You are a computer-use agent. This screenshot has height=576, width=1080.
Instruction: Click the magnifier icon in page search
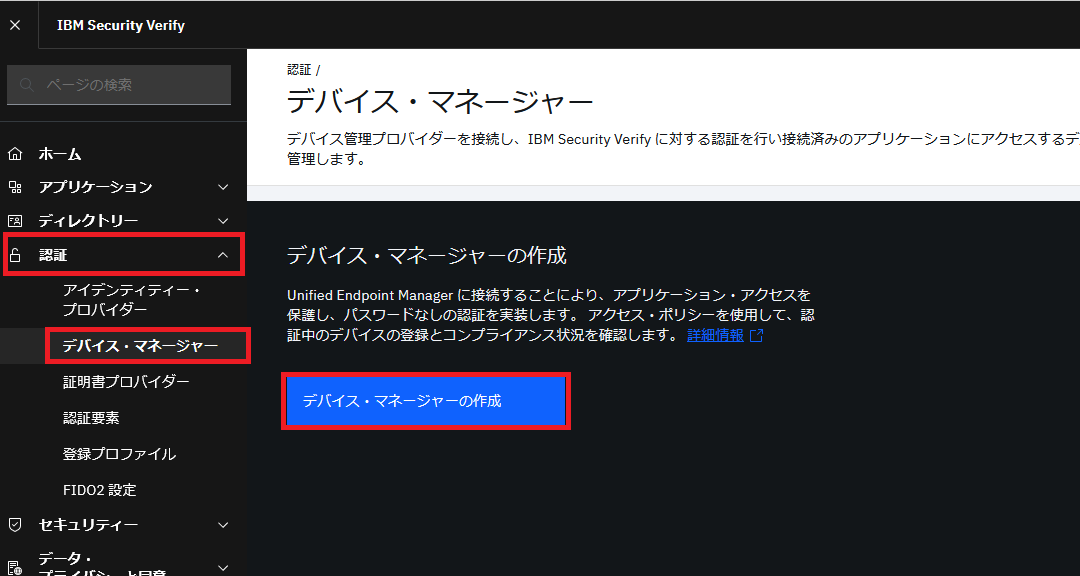click(x=27, y=85)
